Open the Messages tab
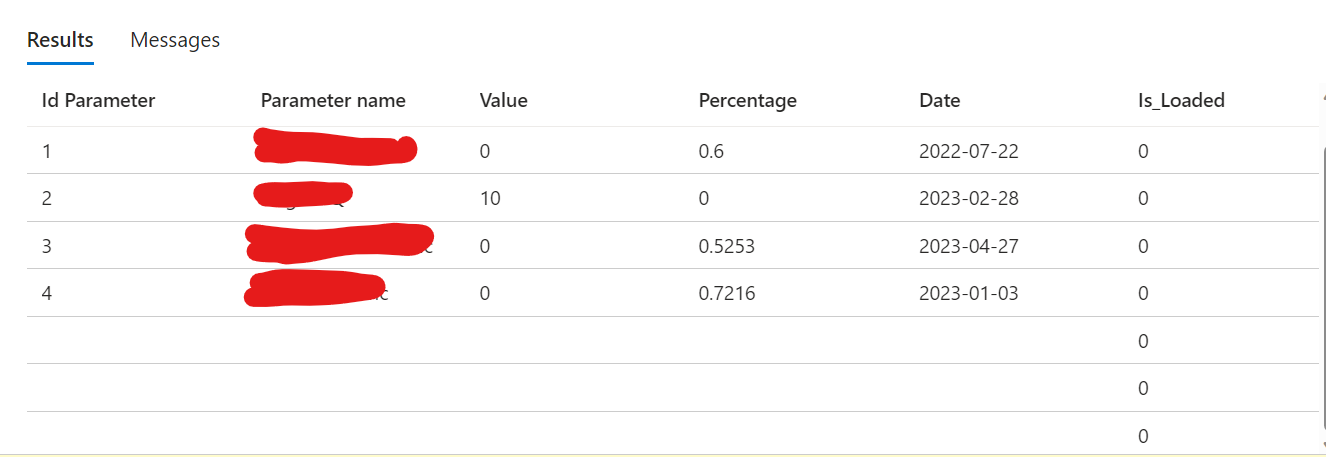The image size is (1326, 457). coord(175,40)
